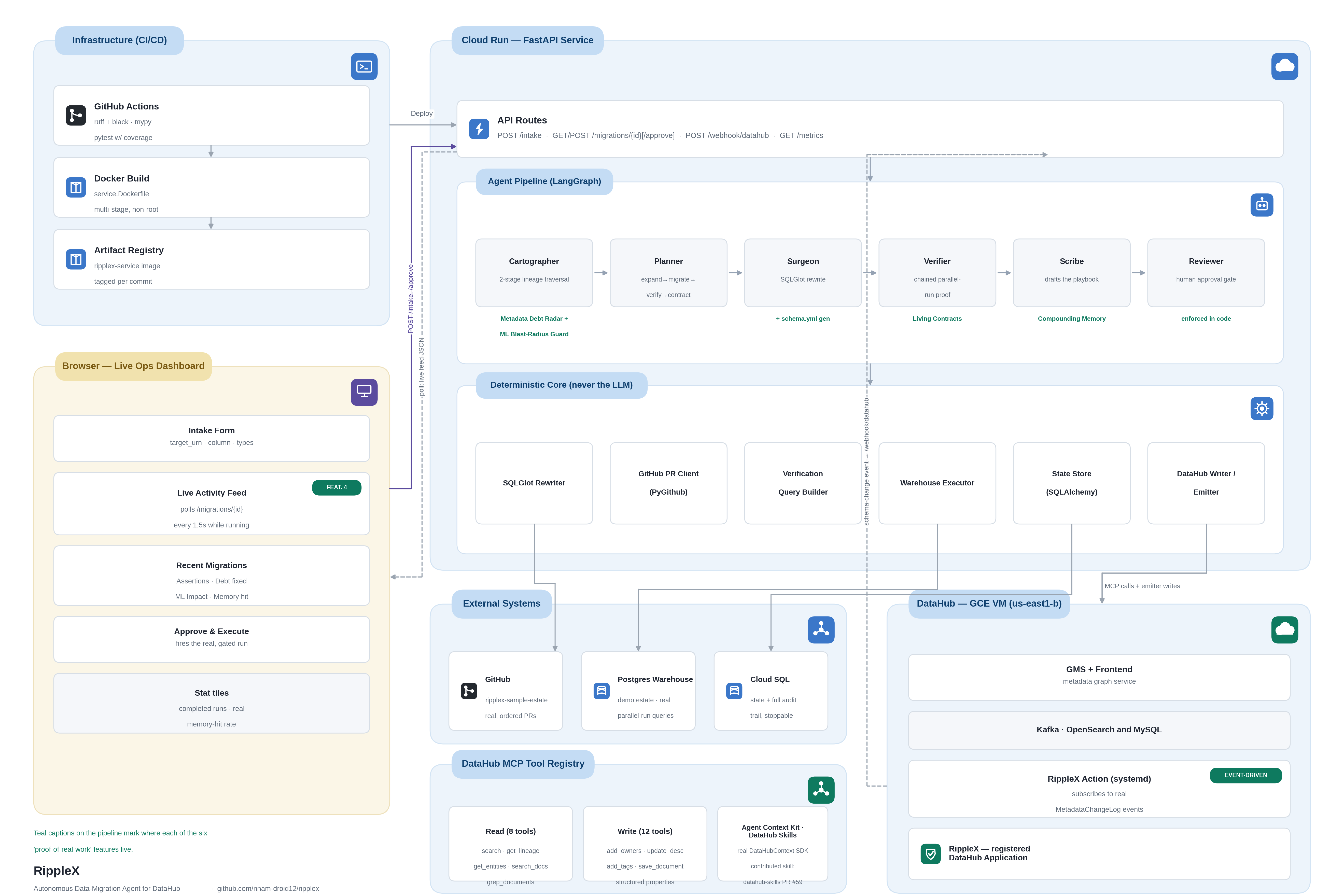Click the robot icon in Agent Pipeline
This screenshot has width=1344, height=896.
pyautogui.click(x=1262, y=205)
